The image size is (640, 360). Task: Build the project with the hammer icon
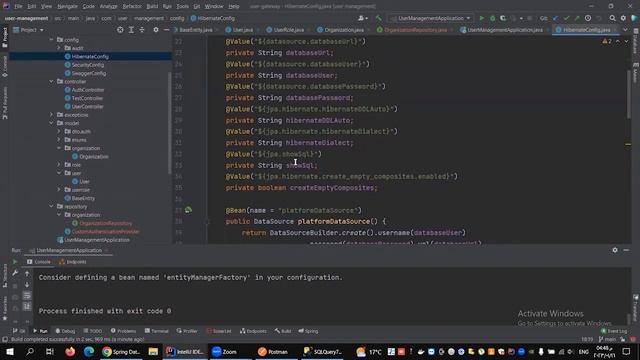tap(379, 18)
